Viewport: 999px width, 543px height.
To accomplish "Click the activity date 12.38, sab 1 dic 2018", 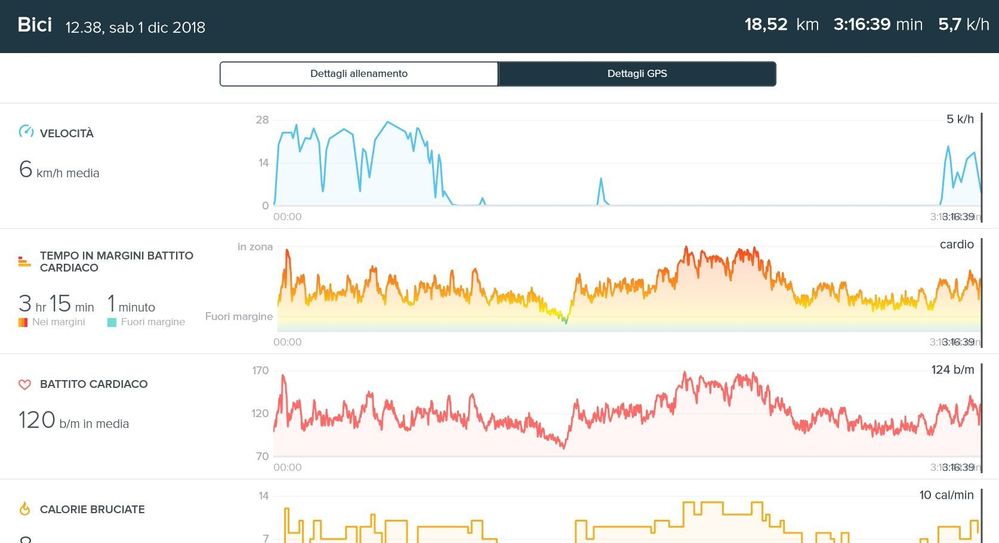I will coord(135,27).
